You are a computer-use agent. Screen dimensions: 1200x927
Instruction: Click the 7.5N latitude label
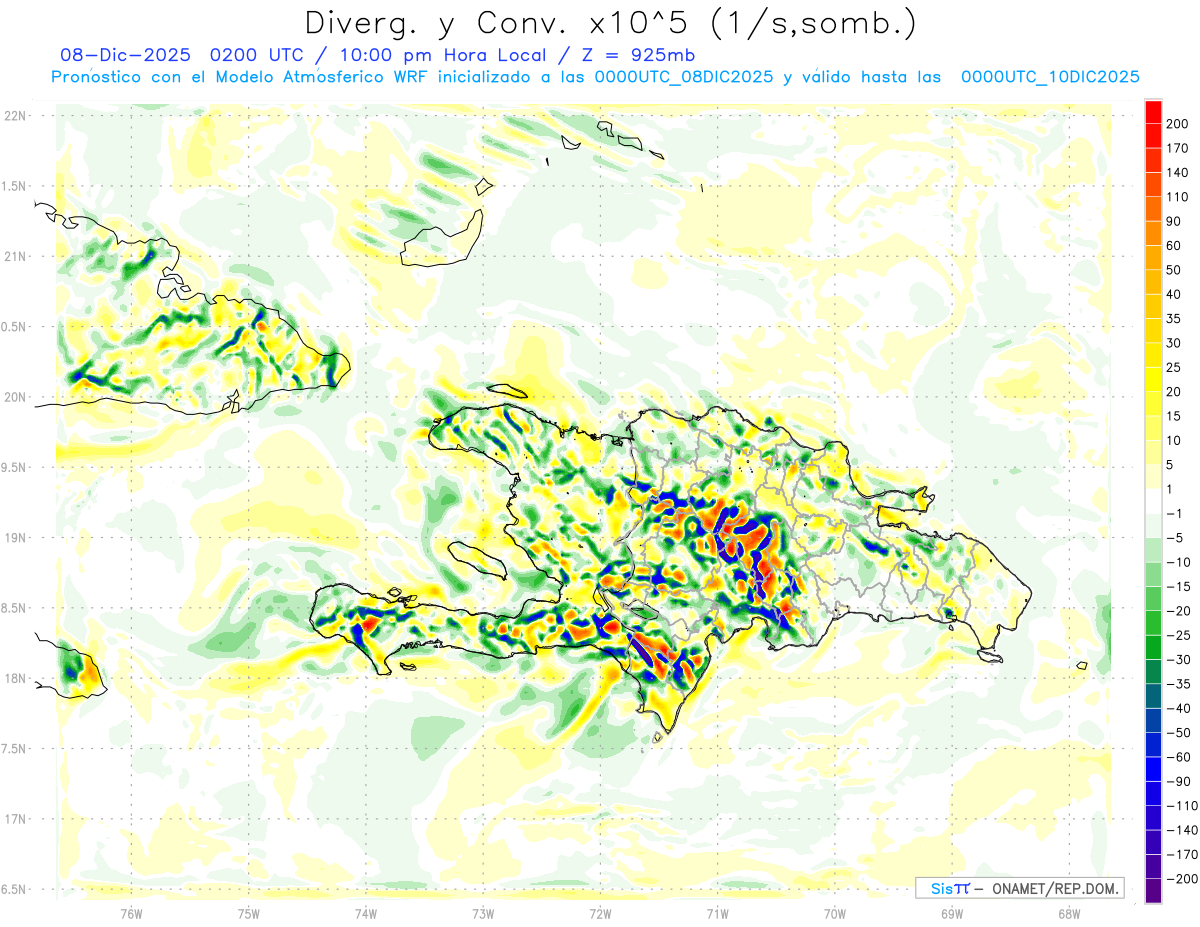pyautogui.click(x=14, y=748)
